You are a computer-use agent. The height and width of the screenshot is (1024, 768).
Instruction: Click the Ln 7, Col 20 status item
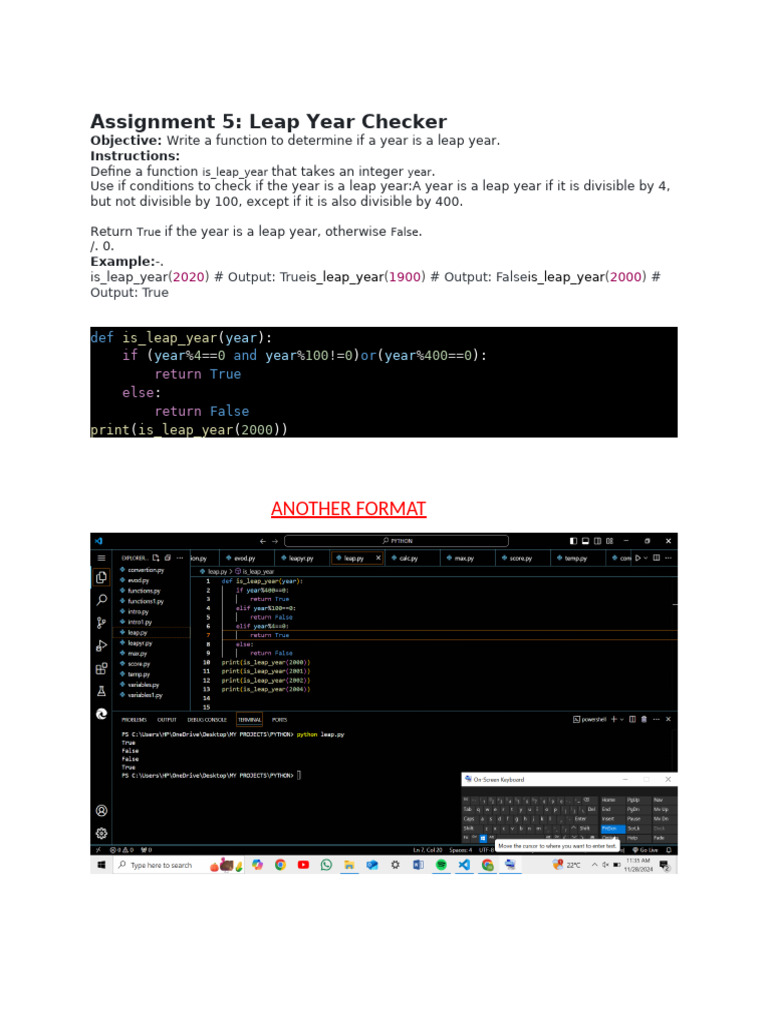428,850
